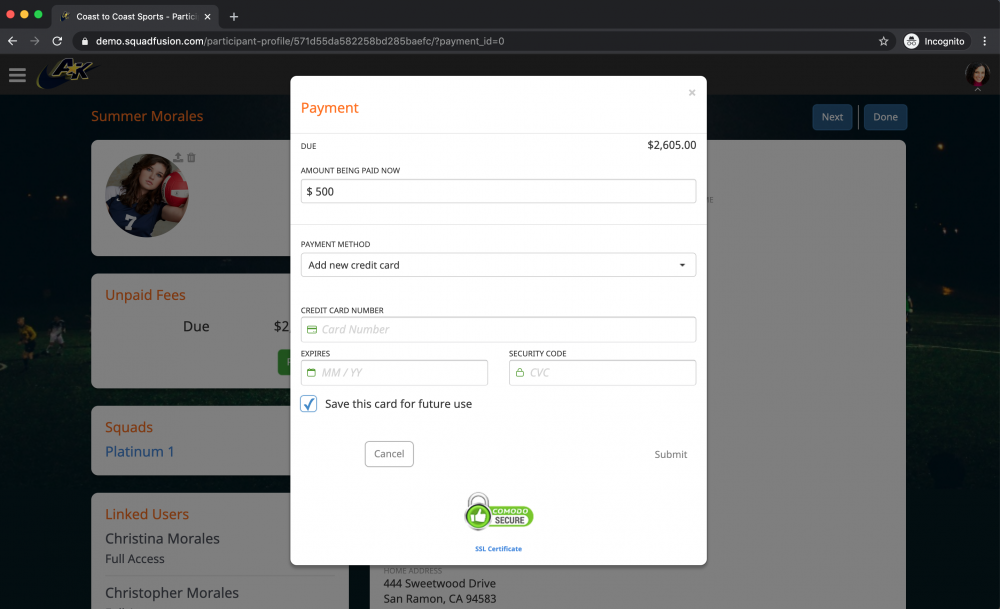Open the Payment Method dropdown

[x=498, y=265]
